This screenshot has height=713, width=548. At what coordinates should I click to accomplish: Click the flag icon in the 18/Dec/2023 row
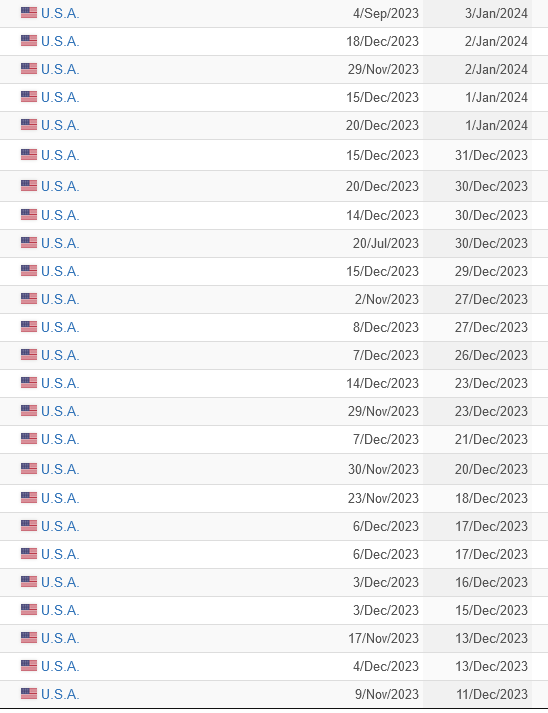(x=29, y=41)
